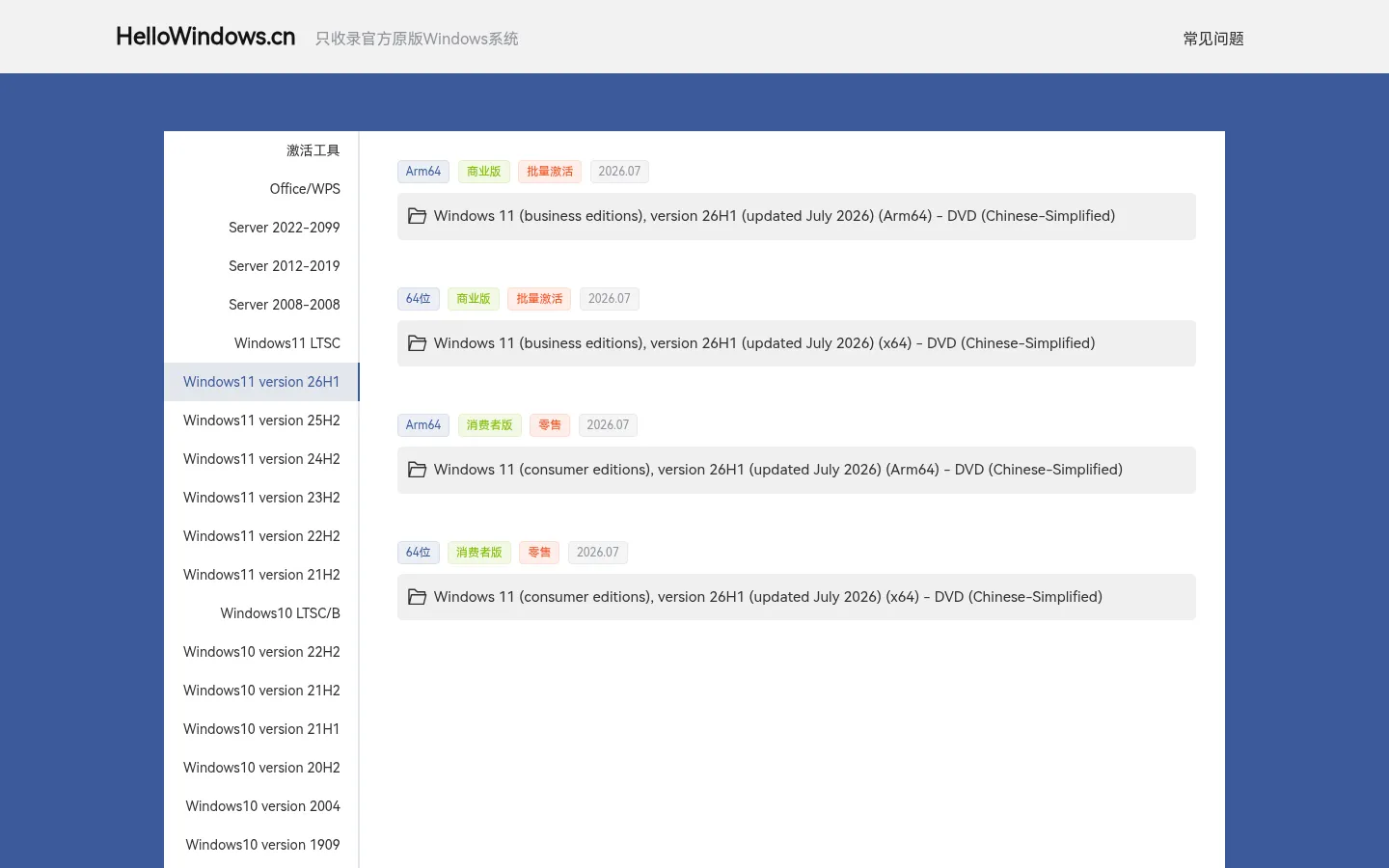Open Windows10 version 22H2 list
Image resolution: width=1389 pixels, height=868 pixels.
(x=261, y=652)
